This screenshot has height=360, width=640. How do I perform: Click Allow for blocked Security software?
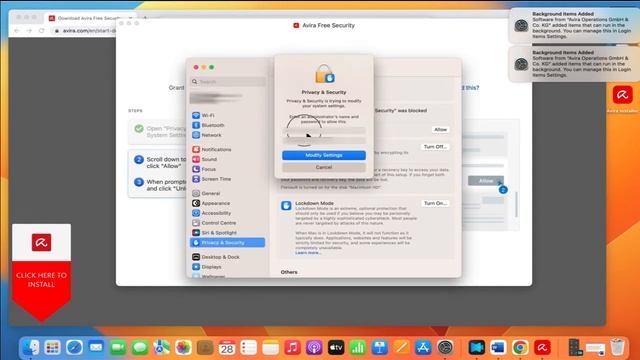coord(440,129)
